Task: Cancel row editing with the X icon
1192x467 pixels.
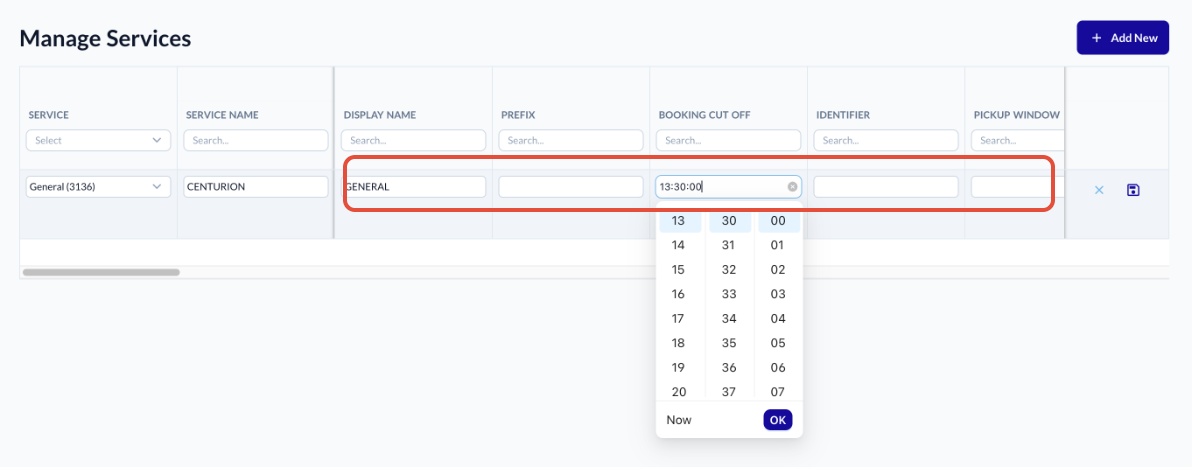Action: click(x=1098, y=190)
